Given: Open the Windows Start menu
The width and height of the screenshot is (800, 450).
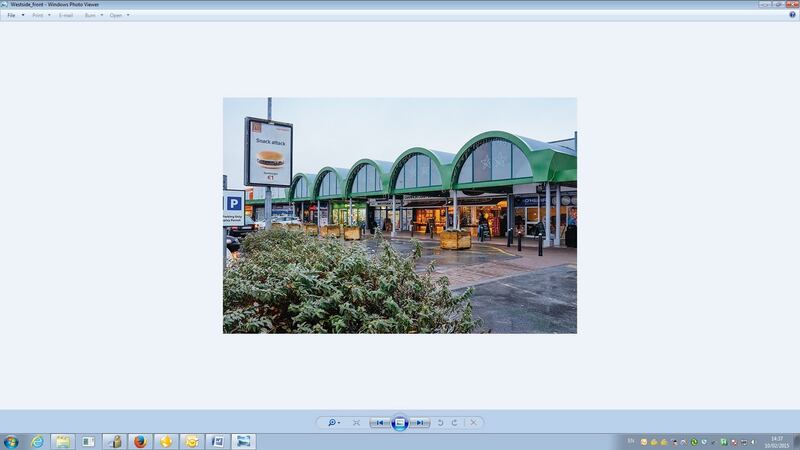Looking at the screenshot, I should tap(11, 441).
